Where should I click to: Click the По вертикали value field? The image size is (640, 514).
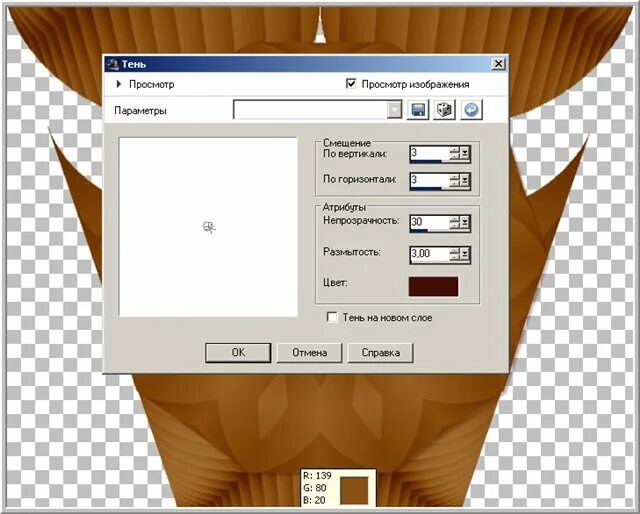click(x=430, y=153)
